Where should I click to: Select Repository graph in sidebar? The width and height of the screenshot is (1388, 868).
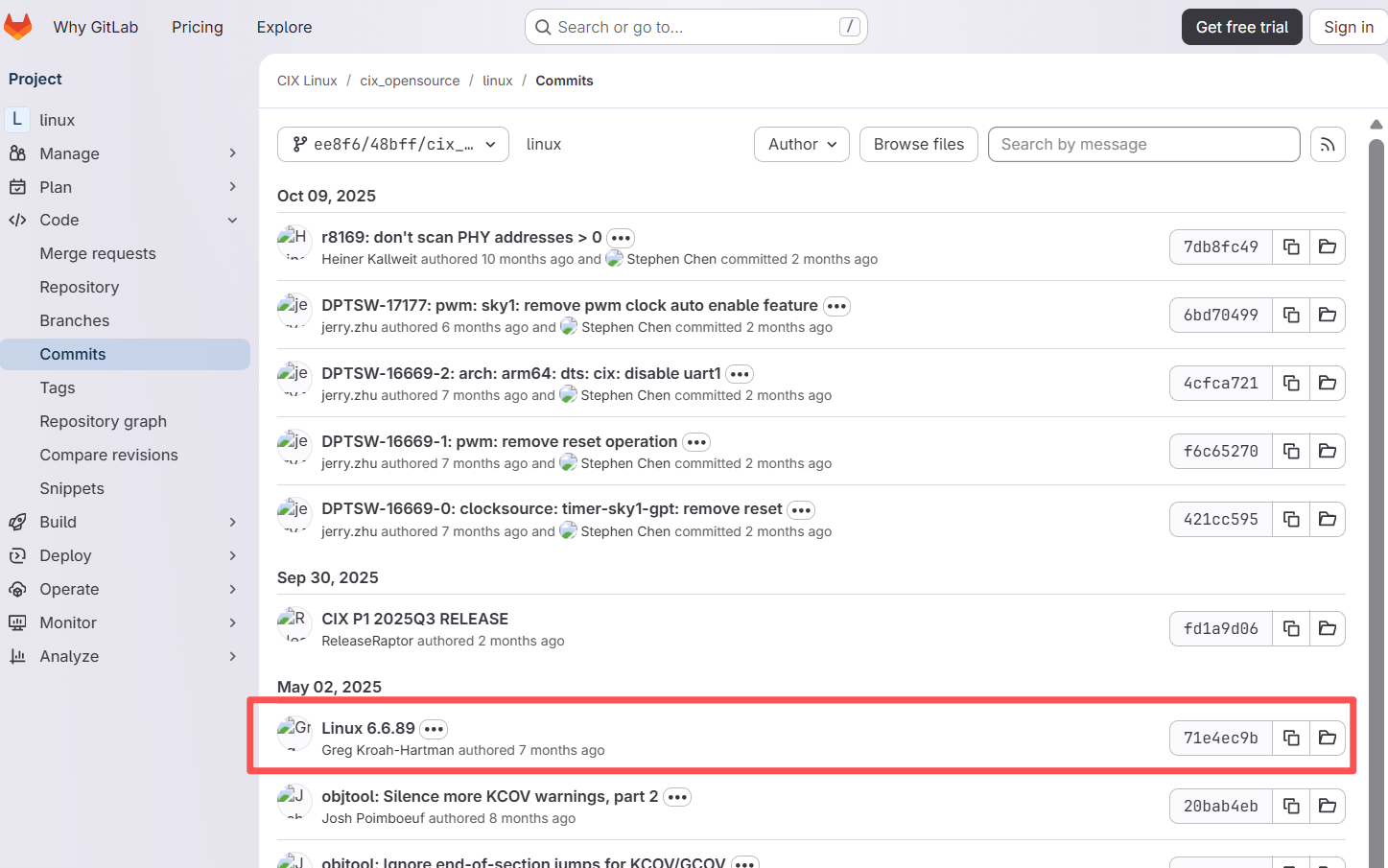[x=104, y=421]
